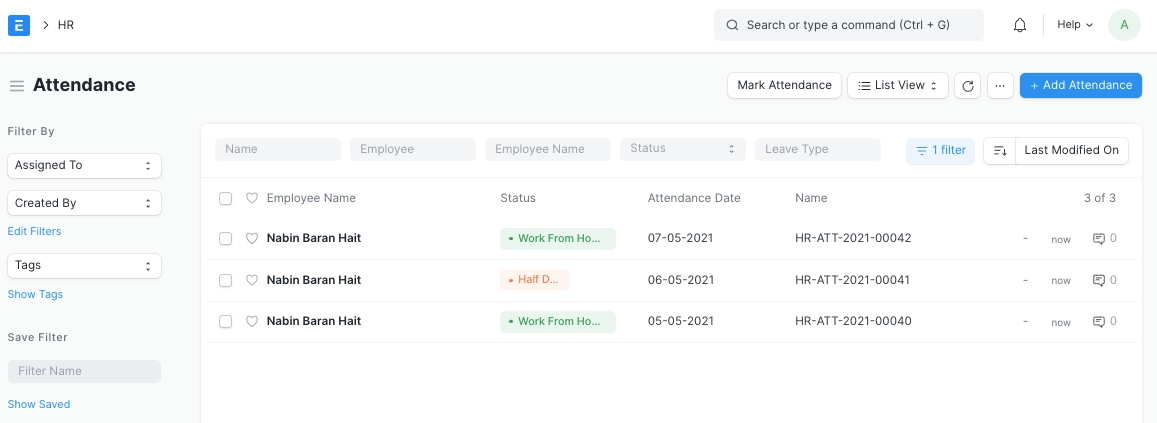This screenshot has height=423, width=1157.
Task: Click the user avatar A
Action: pyautogui.click(x=1124, y=25)
